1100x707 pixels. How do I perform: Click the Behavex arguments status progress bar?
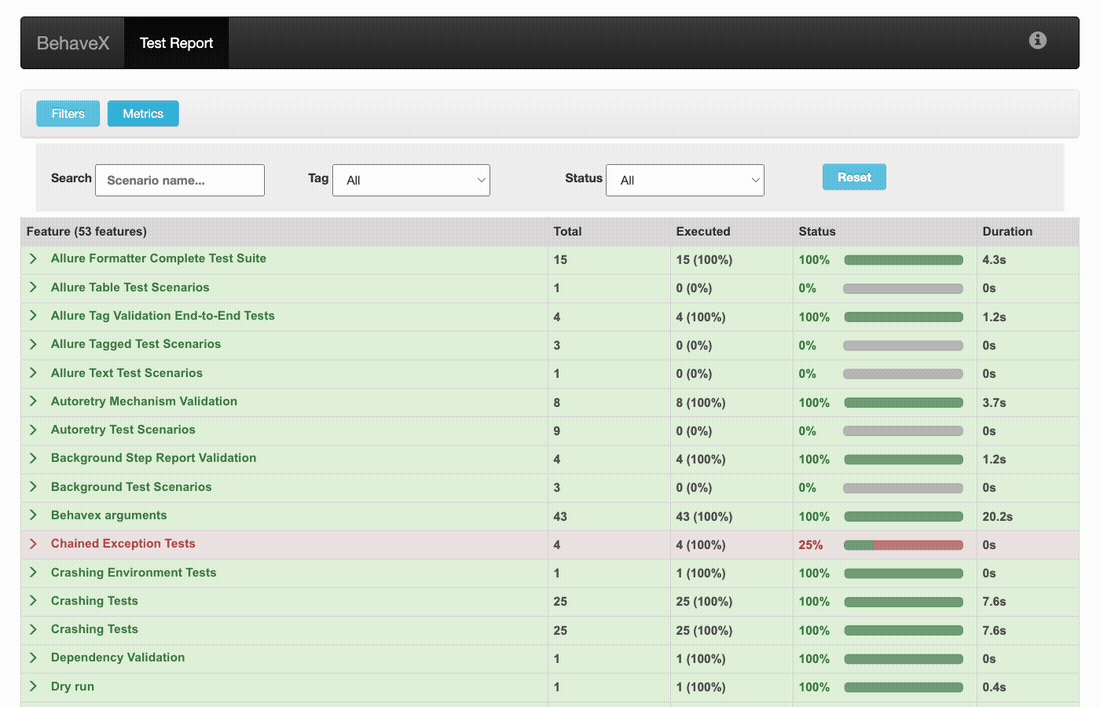[904, 516]
